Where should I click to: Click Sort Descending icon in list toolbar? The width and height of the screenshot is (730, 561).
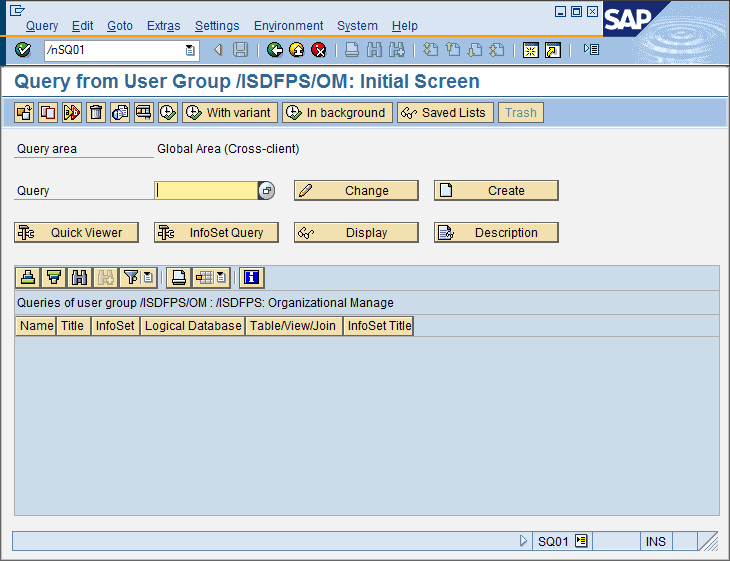(54, 277)
